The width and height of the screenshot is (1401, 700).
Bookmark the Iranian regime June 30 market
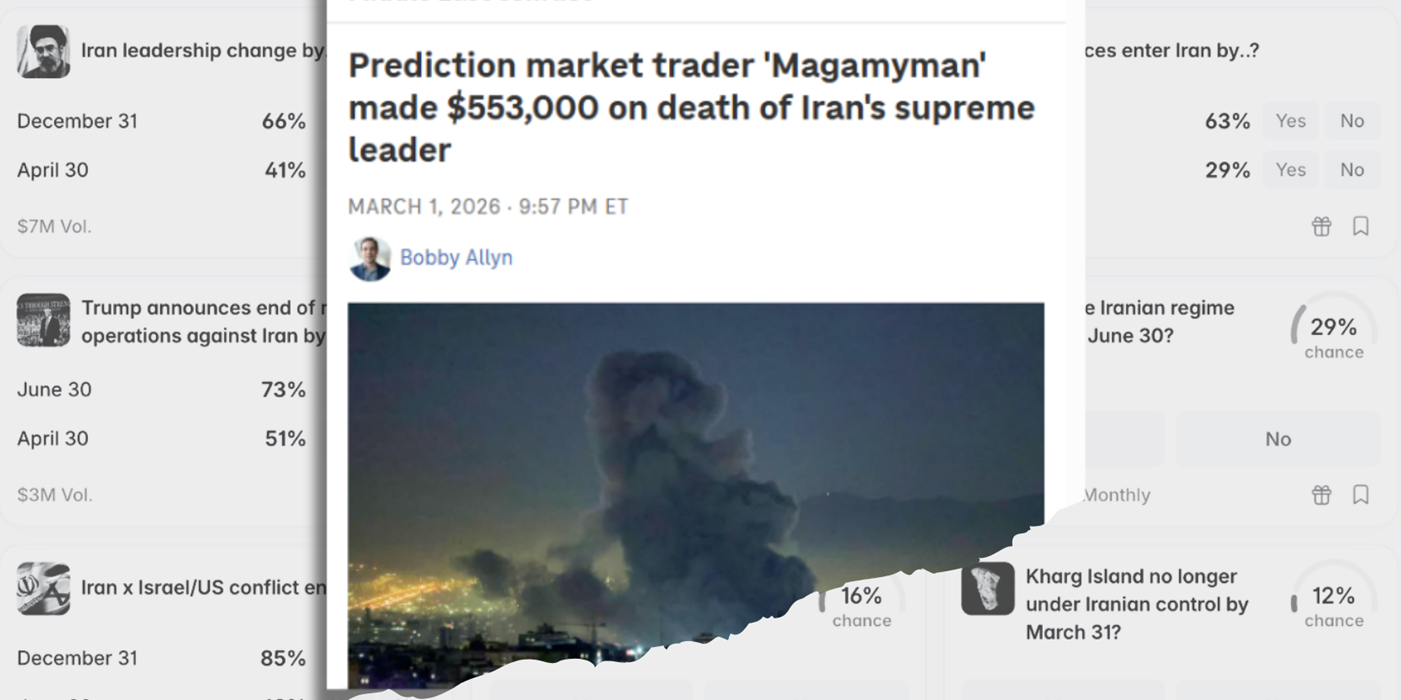tap(1361, 495)
